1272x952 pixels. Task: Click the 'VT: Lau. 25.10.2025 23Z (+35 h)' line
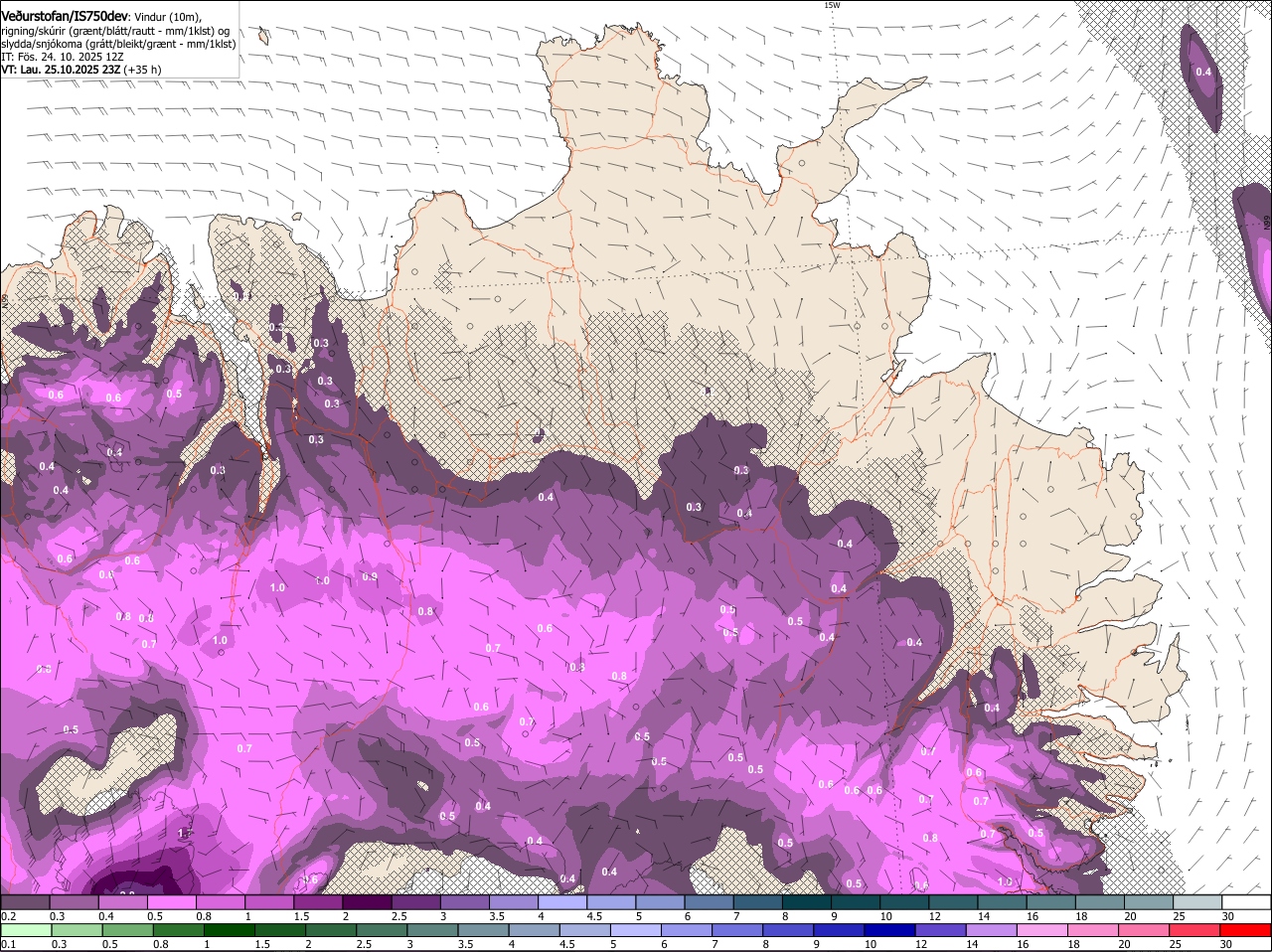80,70
